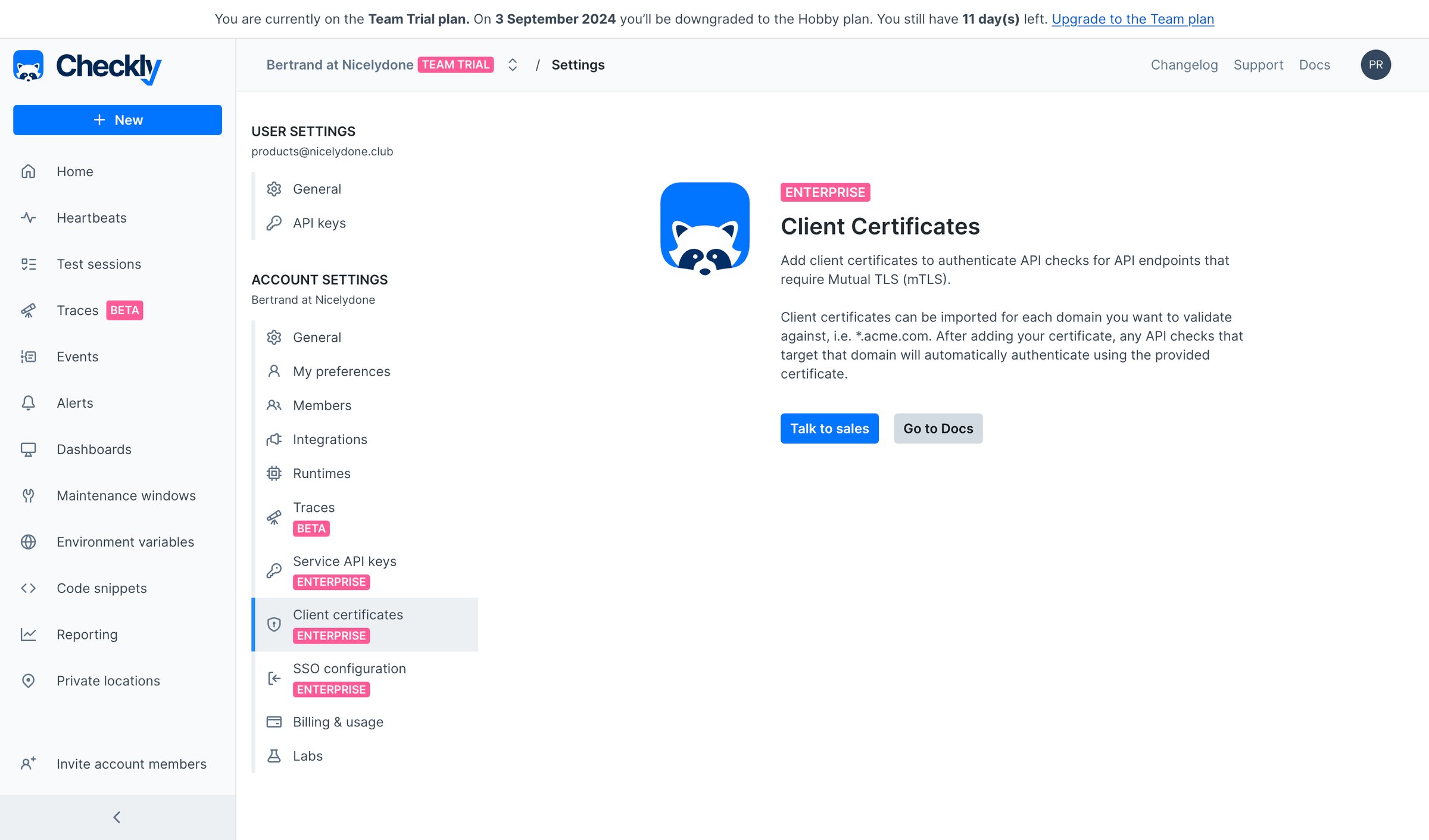Select My preferences in account settings
1429x840 pixels.
coord(366,371)
